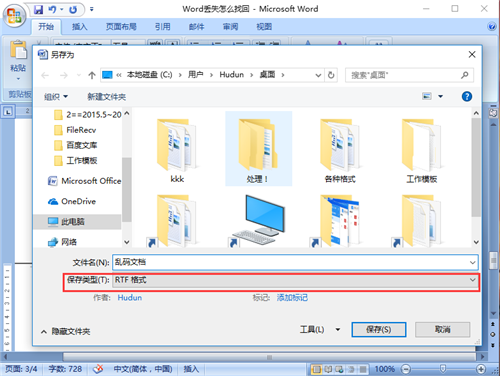This screenshot has width=500, height=376.
Task: Select the 2==2015.5~20 folder in tree
Action: (87, 115)
